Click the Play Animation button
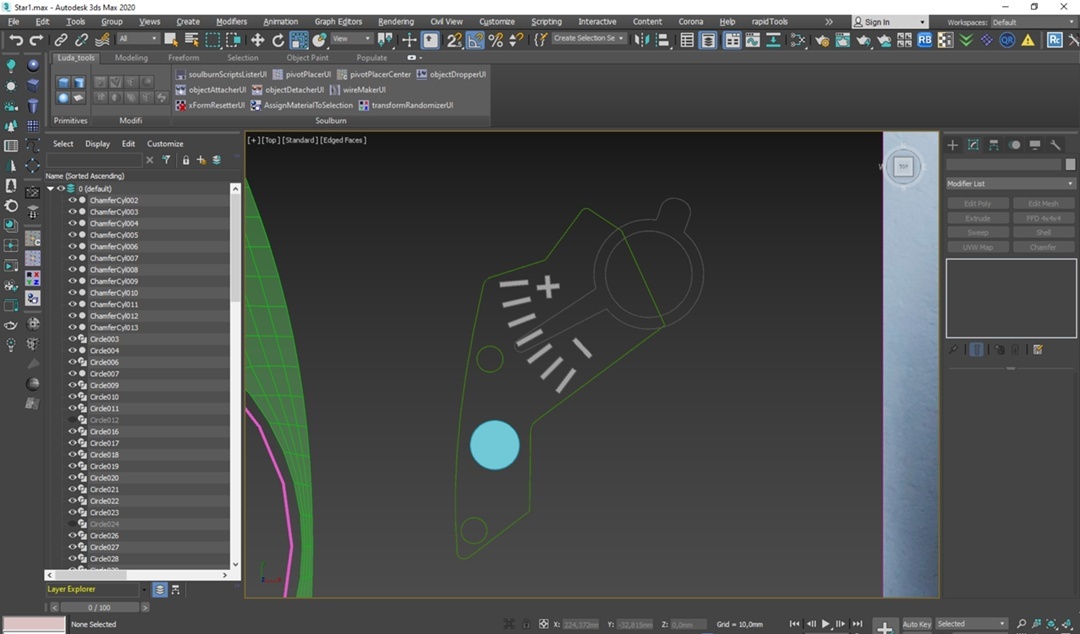 [825, 624]
